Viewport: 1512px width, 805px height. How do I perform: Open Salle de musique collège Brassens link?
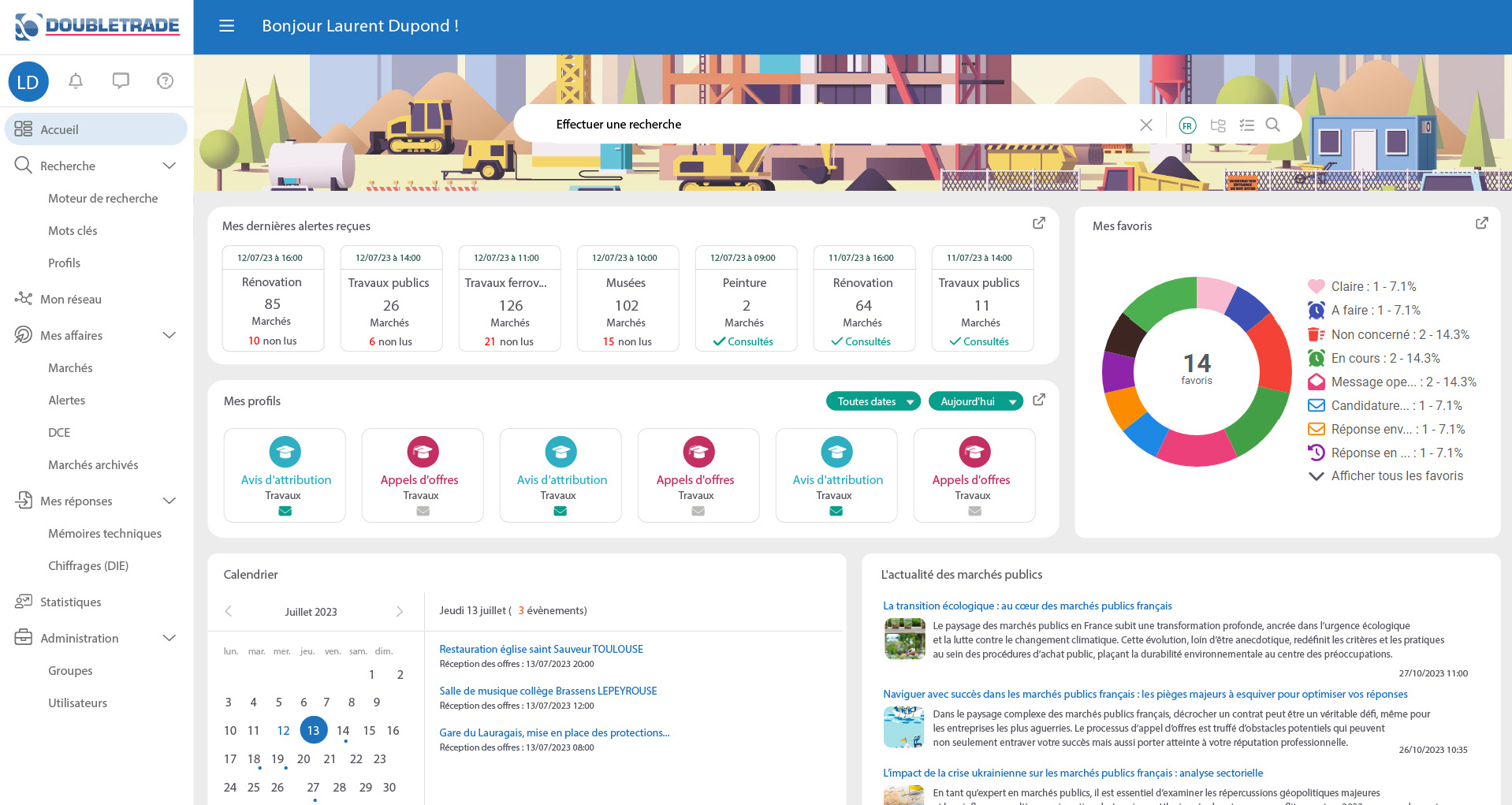pos(548,691)
